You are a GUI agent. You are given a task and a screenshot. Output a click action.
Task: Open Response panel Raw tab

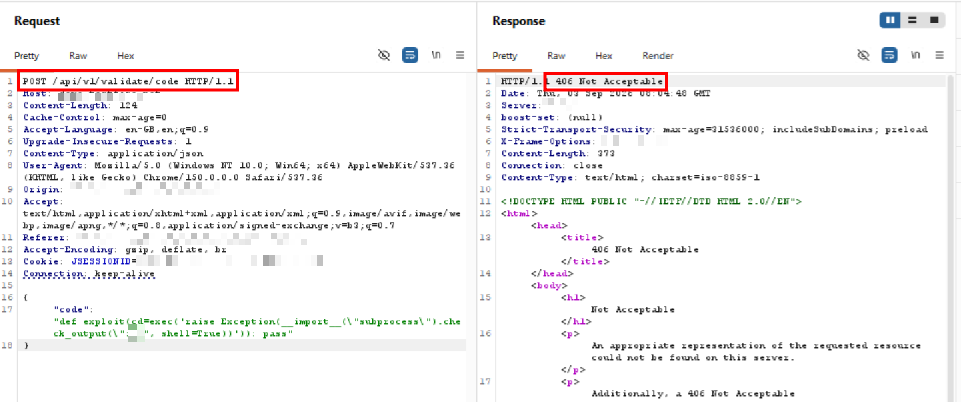click(556, 56)
